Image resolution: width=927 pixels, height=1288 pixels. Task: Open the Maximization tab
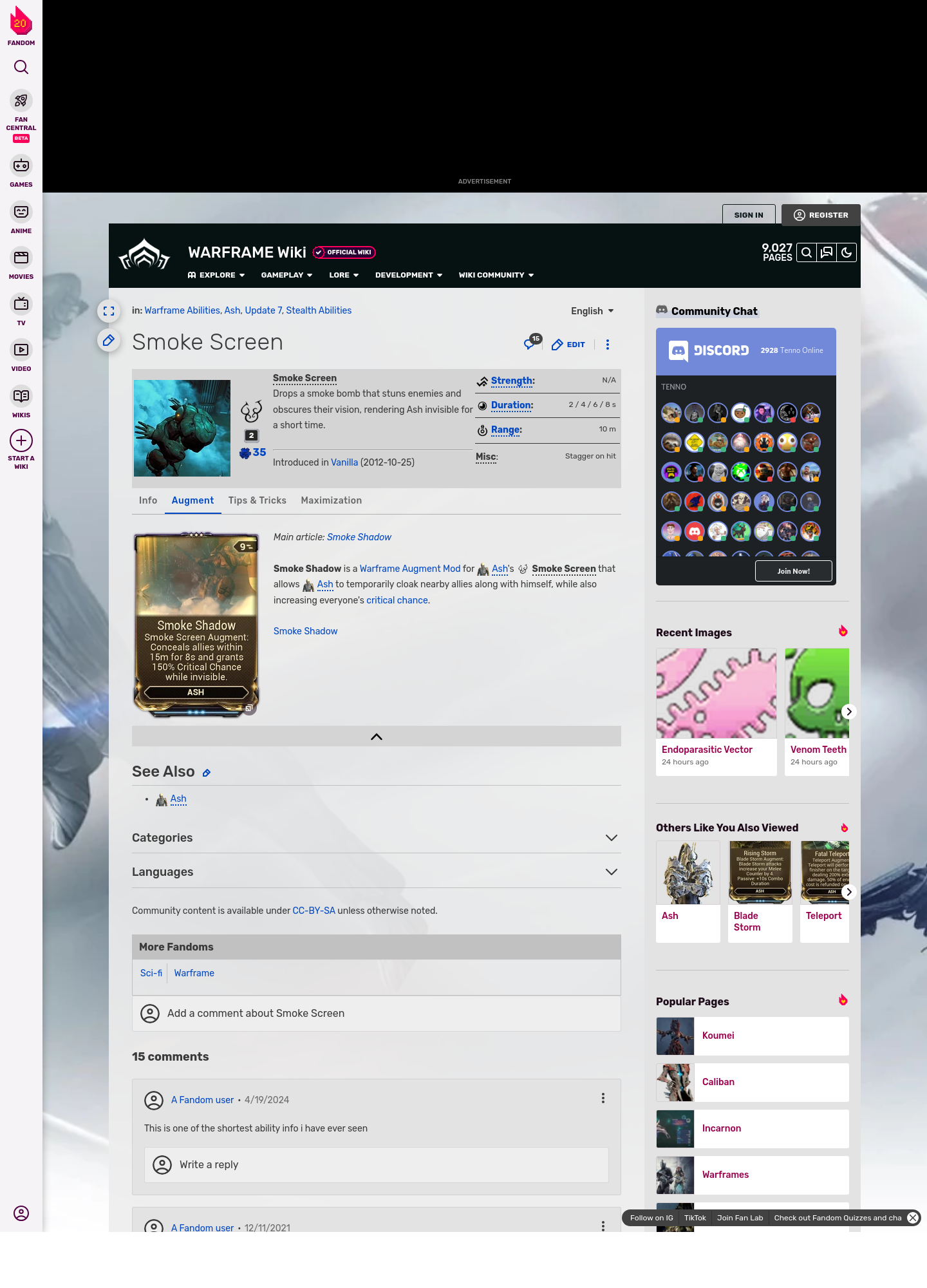click(x=332, y=500)
